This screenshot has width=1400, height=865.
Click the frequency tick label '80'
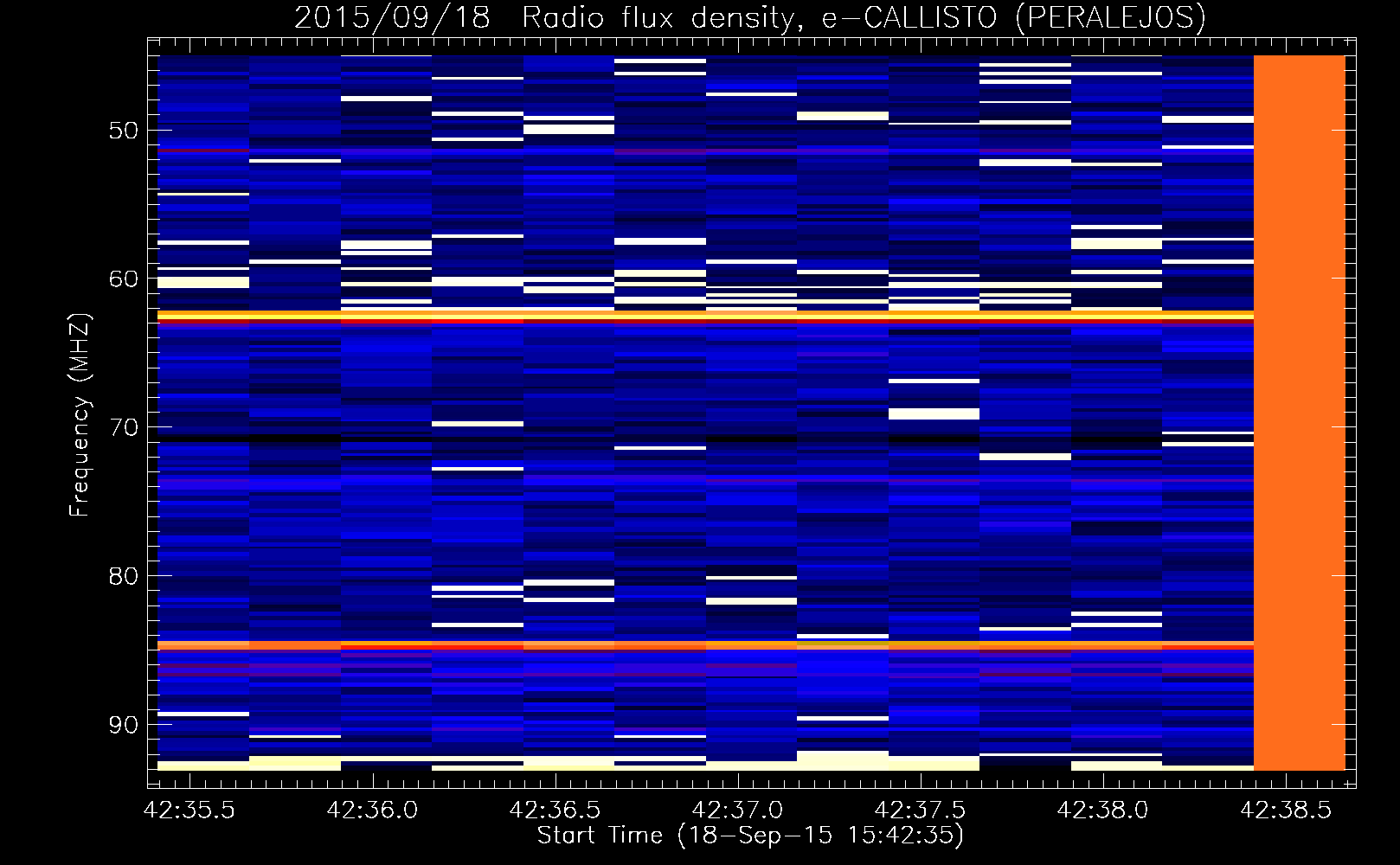[124, 576]
